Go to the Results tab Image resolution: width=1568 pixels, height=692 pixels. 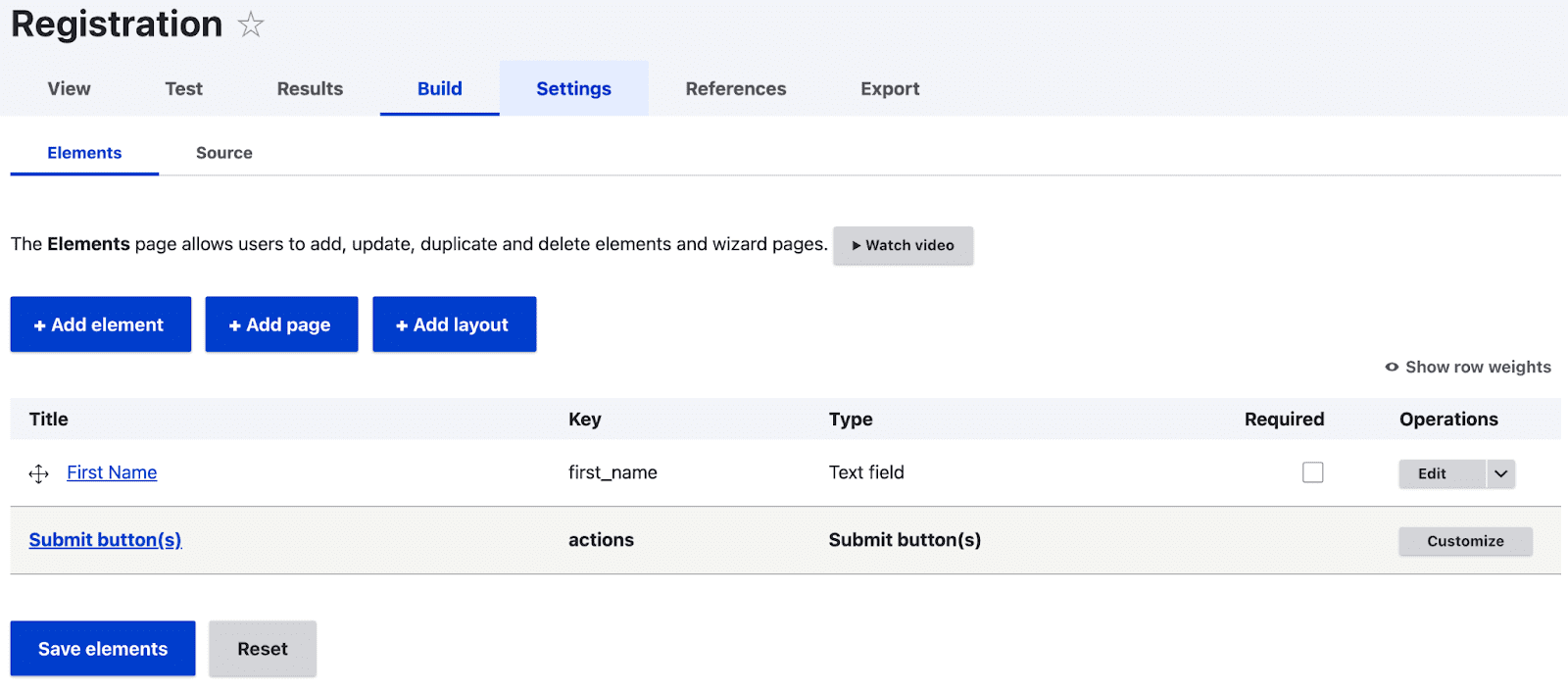pyautogui.click(x=310, y=89)
